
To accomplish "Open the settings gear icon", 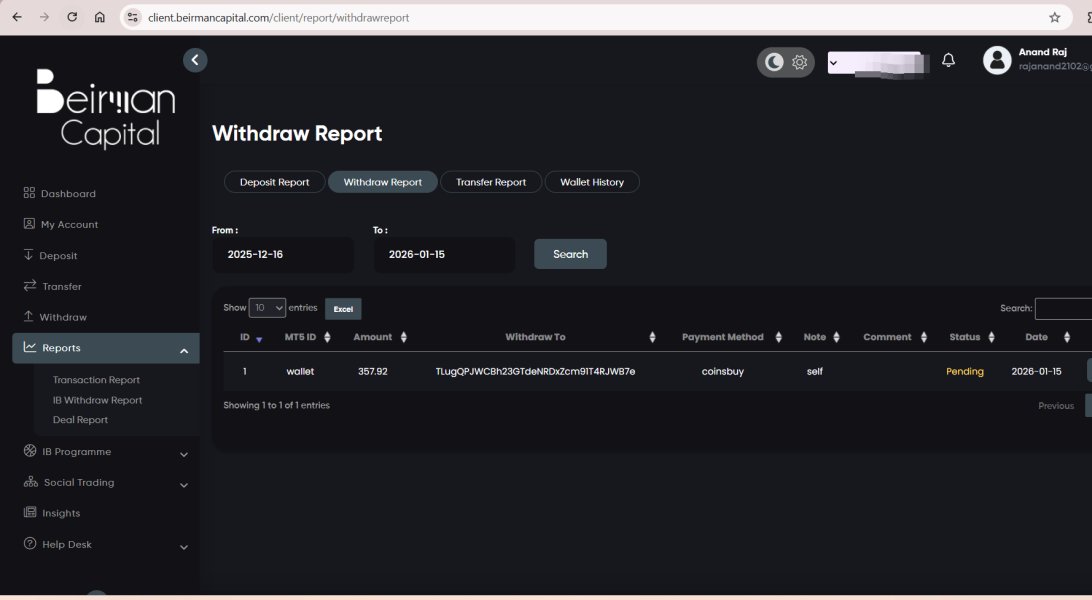I will [799, 62].
